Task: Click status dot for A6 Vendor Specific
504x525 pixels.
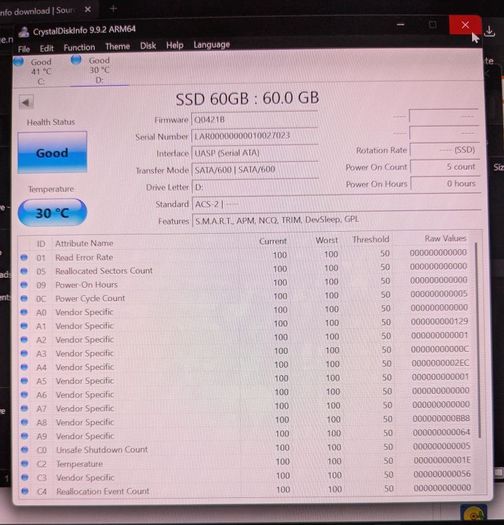Action: 24,394
